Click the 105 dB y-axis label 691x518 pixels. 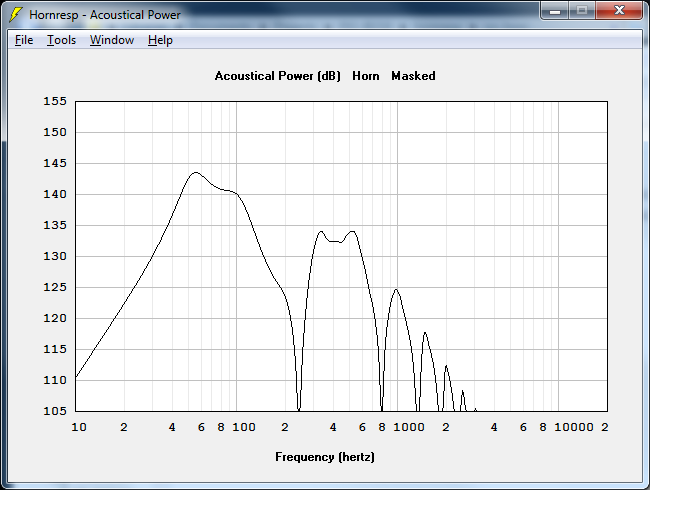tap(55, 411)
